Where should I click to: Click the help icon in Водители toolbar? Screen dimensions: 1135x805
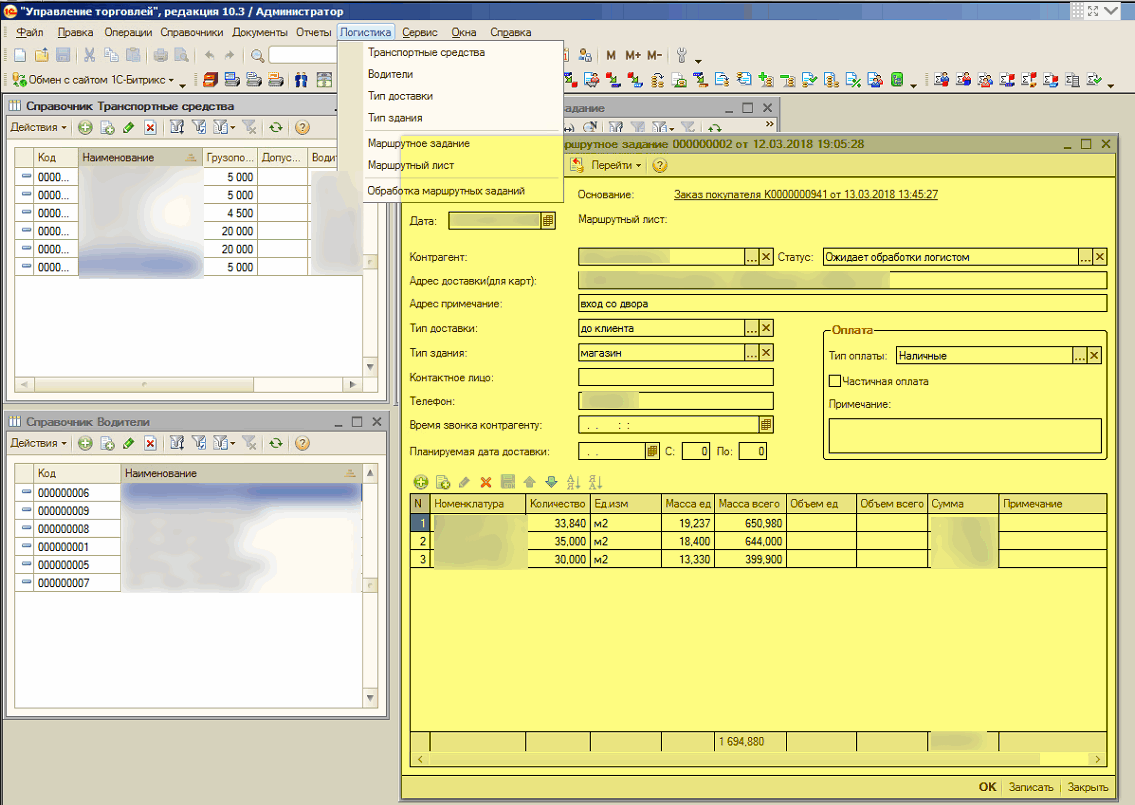click(x=301, y=443)
